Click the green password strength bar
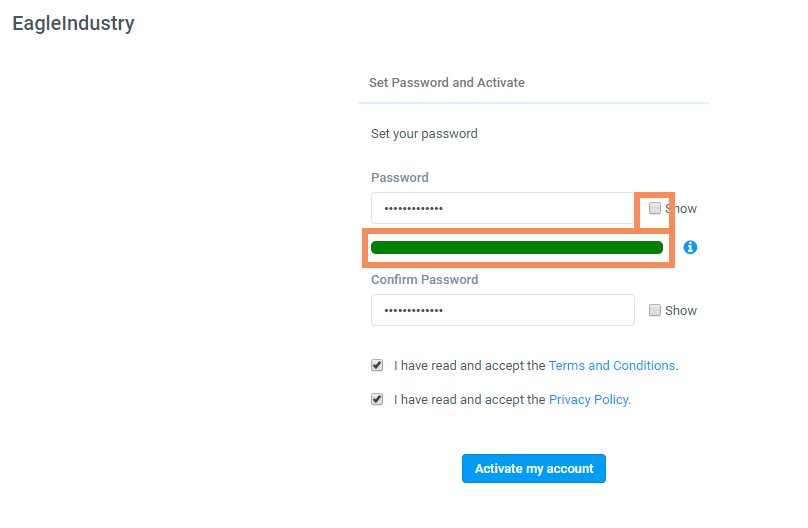 [516, 247]
